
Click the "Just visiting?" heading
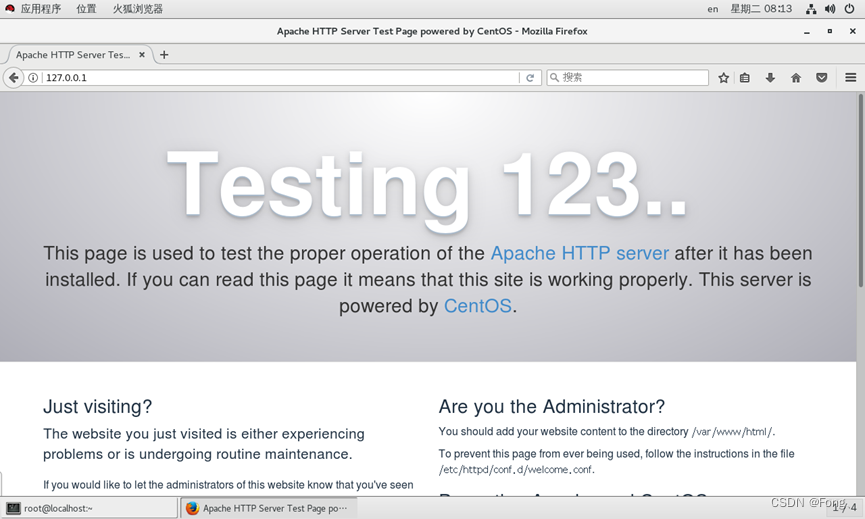coord(98,406)
